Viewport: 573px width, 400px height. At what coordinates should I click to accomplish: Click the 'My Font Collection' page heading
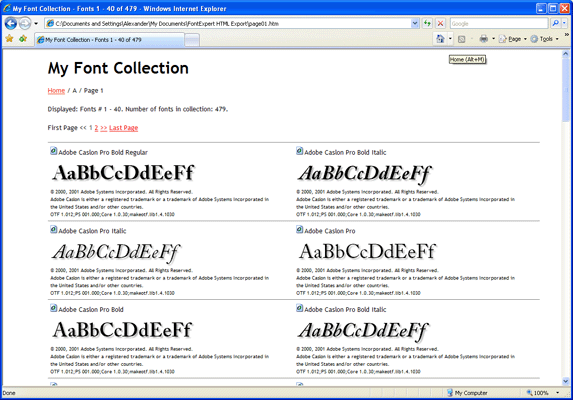click(118, 68)
